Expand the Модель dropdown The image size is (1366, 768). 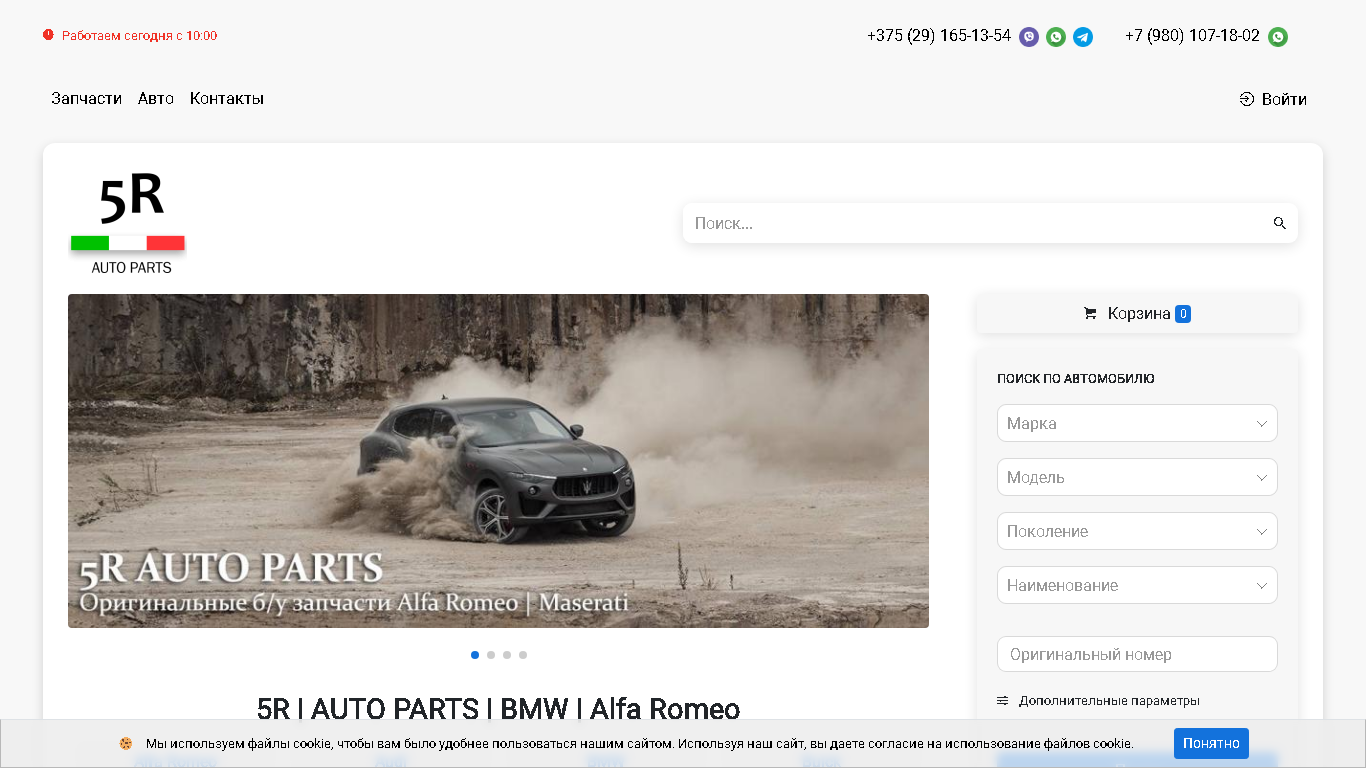pos(1137,477)
